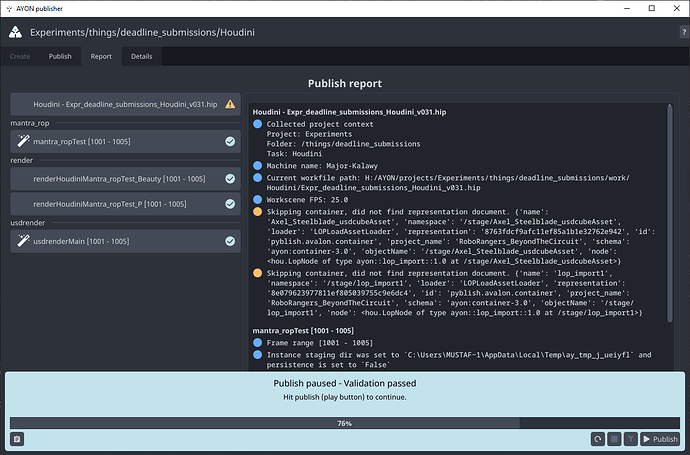The image size is (690, 455).
Task: Click wand icon on mantra_ropTest row
Action: (x=23, y=141)
